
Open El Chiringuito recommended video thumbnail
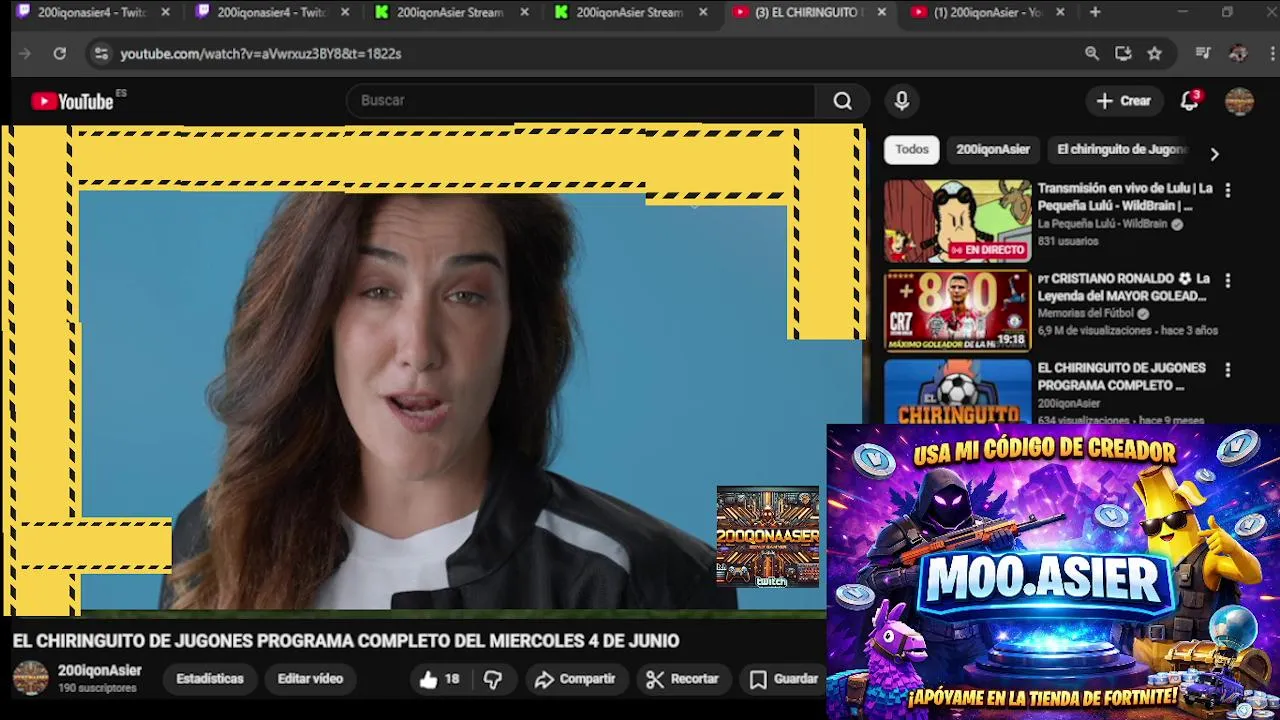(957, 392)
